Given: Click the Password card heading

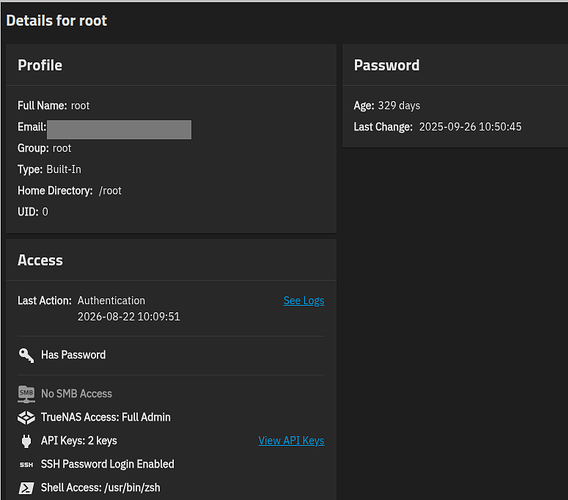Looking at the screenshot, I should (x=387, y=66).
